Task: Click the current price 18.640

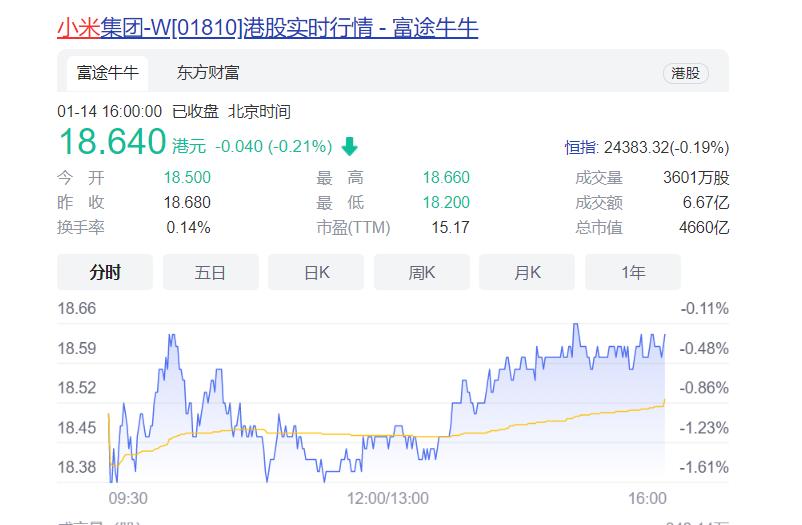Action: point(113,142)
